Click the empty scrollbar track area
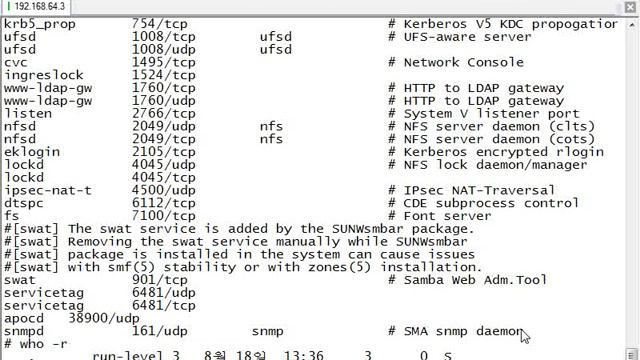The height and width of the screenshot is (360, 640). [x=632, y=188]
